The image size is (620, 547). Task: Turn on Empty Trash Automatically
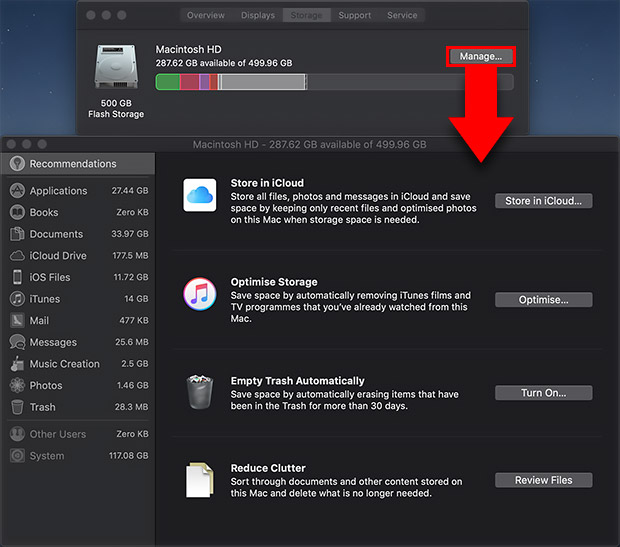(x=543, y=393)
